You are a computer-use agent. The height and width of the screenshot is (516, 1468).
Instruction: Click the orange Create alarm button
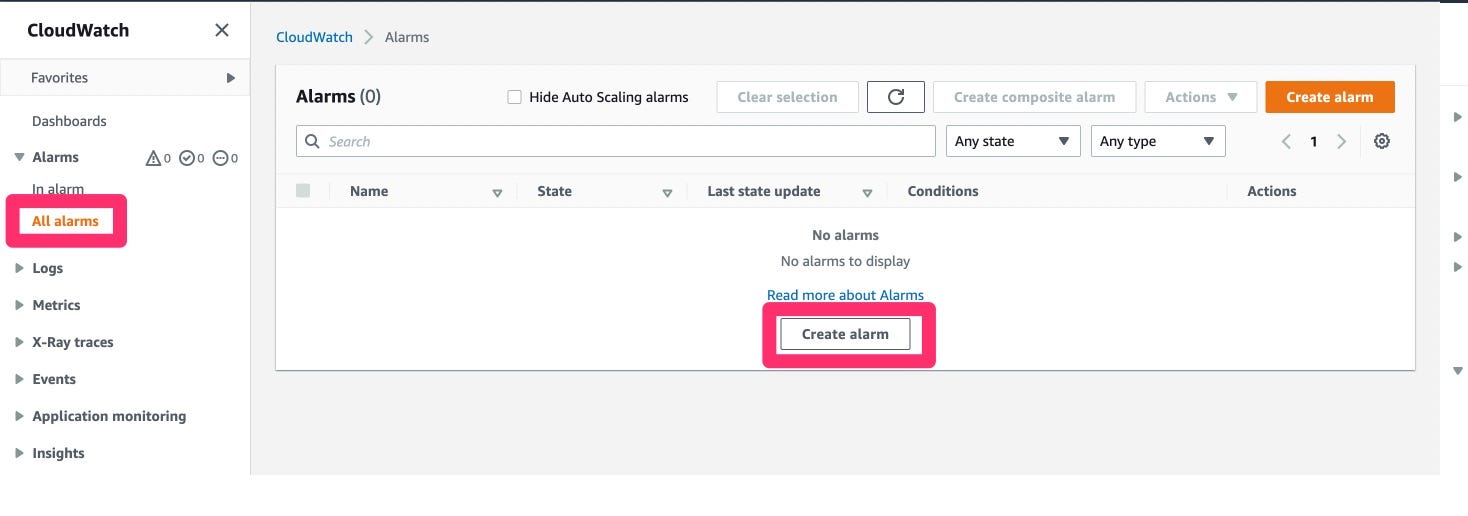[x=1330, y=97]
